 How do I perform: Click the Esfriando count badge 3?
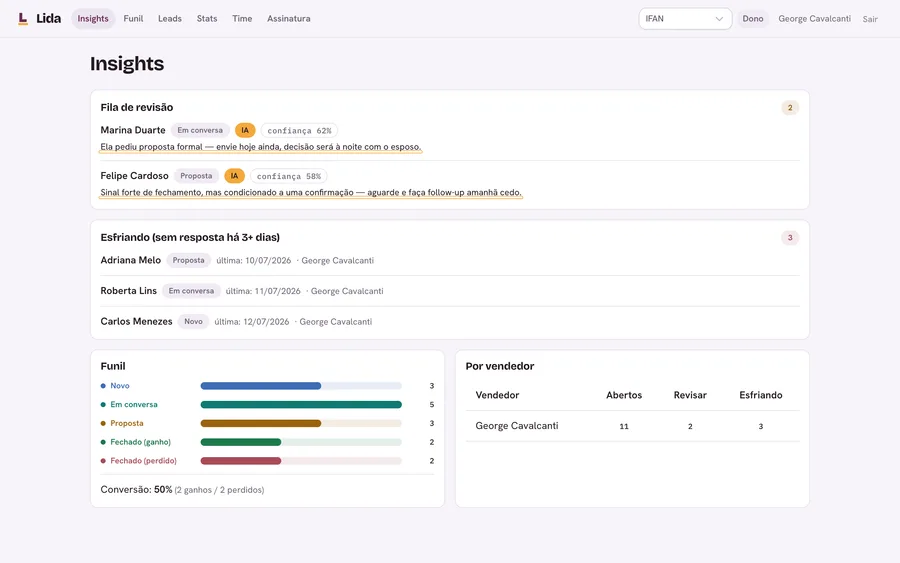(790, 238)
